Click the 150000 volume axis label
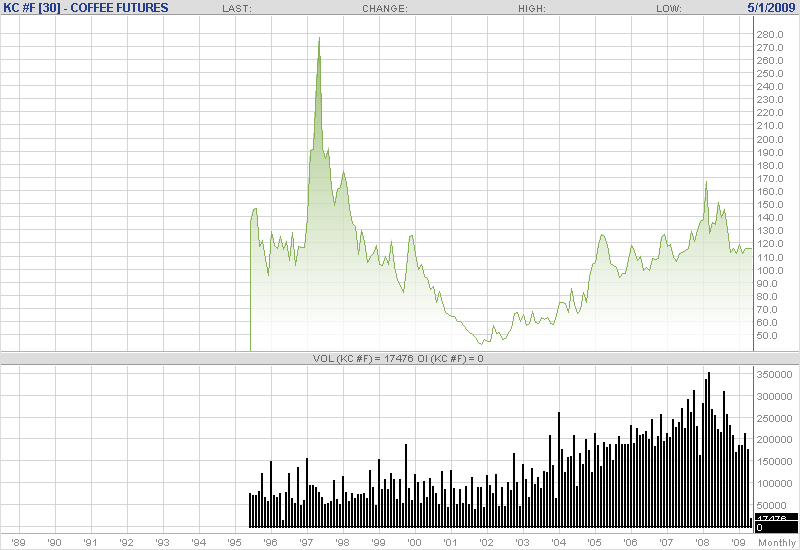Screen dimensions: 800x550 [774, 462]
